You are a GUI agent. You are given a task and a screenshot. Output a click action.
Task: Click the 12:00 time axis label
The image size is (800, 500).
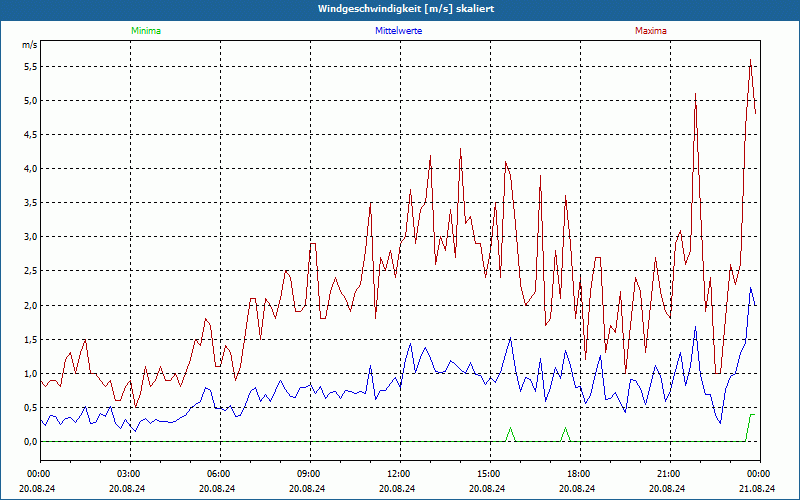(397, 474)
